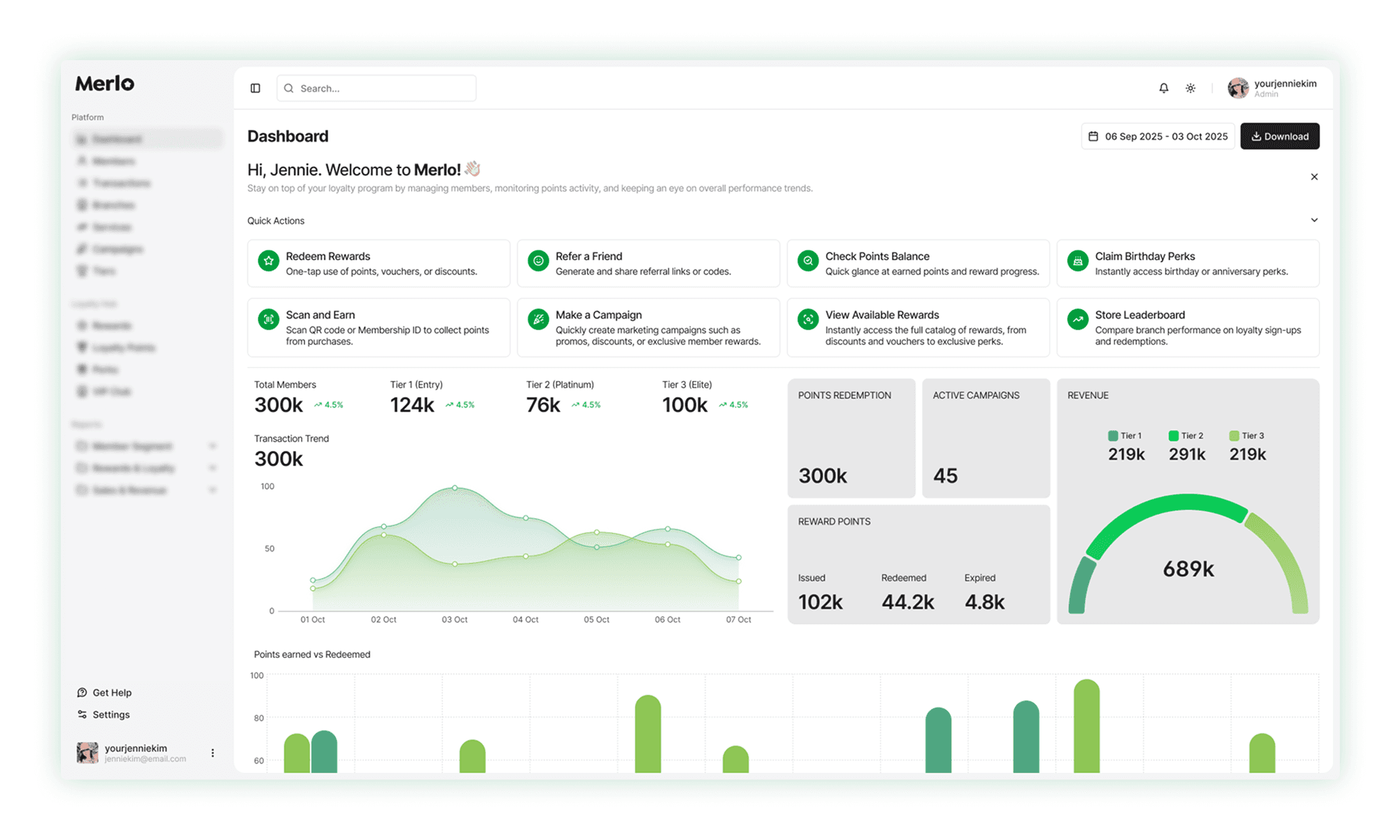Viewport: 1400px width, 840px height.
Task: Download the dashboard report
Action: point(1280,136)
